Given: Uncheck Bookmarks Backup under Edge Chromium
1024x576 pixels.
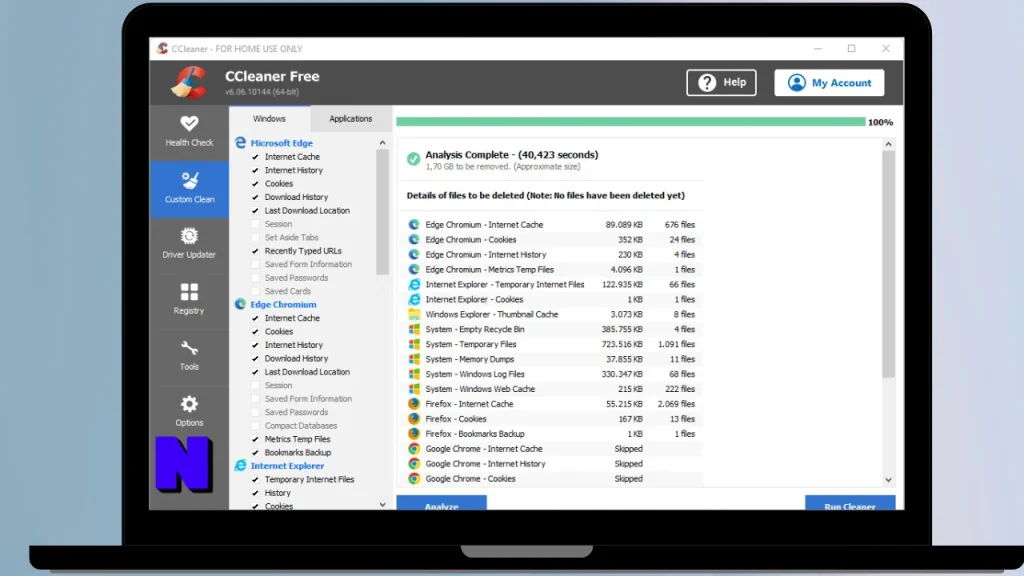Looking at the screenshot, I should [x=255, y=453].
